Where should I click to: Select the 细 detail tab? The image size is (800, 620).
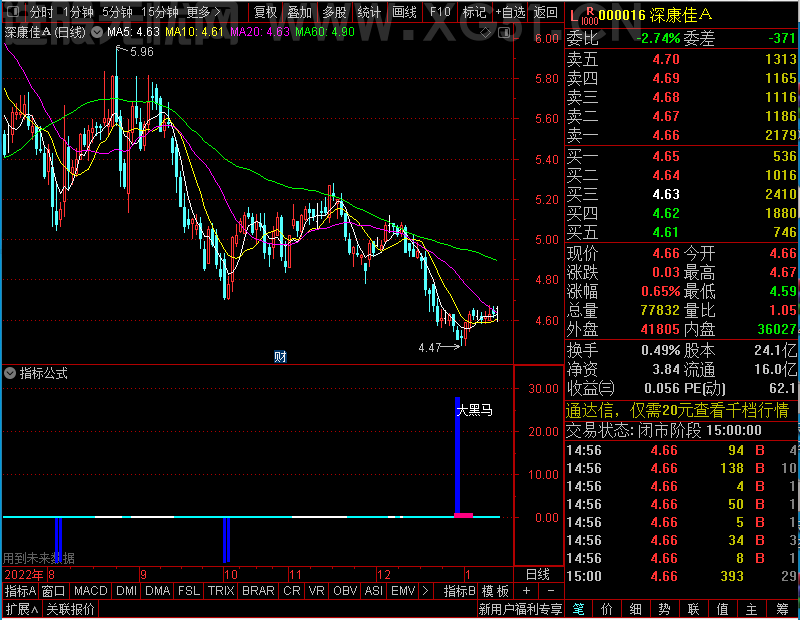[636, 609]
